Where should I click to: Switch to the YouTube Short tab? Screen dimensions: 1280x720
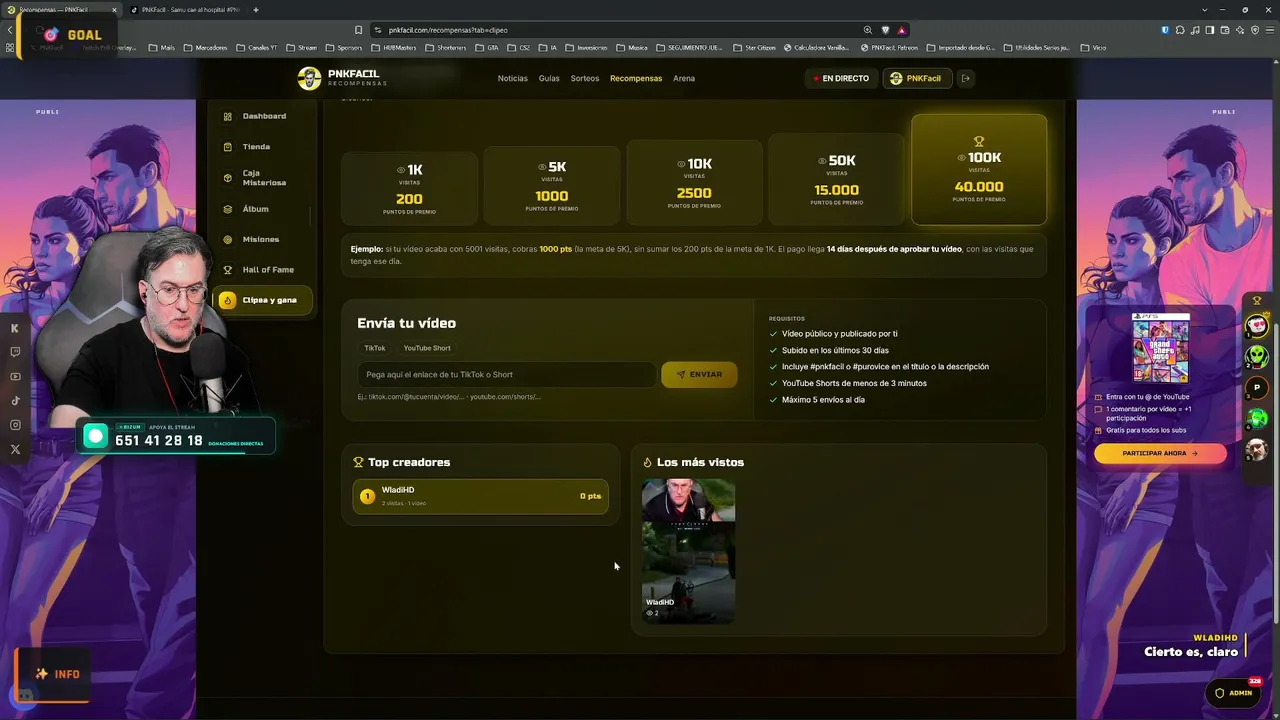point(427,348)
